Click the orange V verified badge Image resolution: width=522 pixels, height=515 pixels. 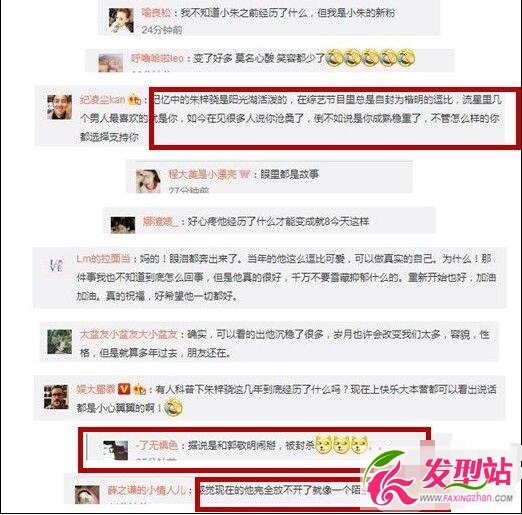point(124,389)
